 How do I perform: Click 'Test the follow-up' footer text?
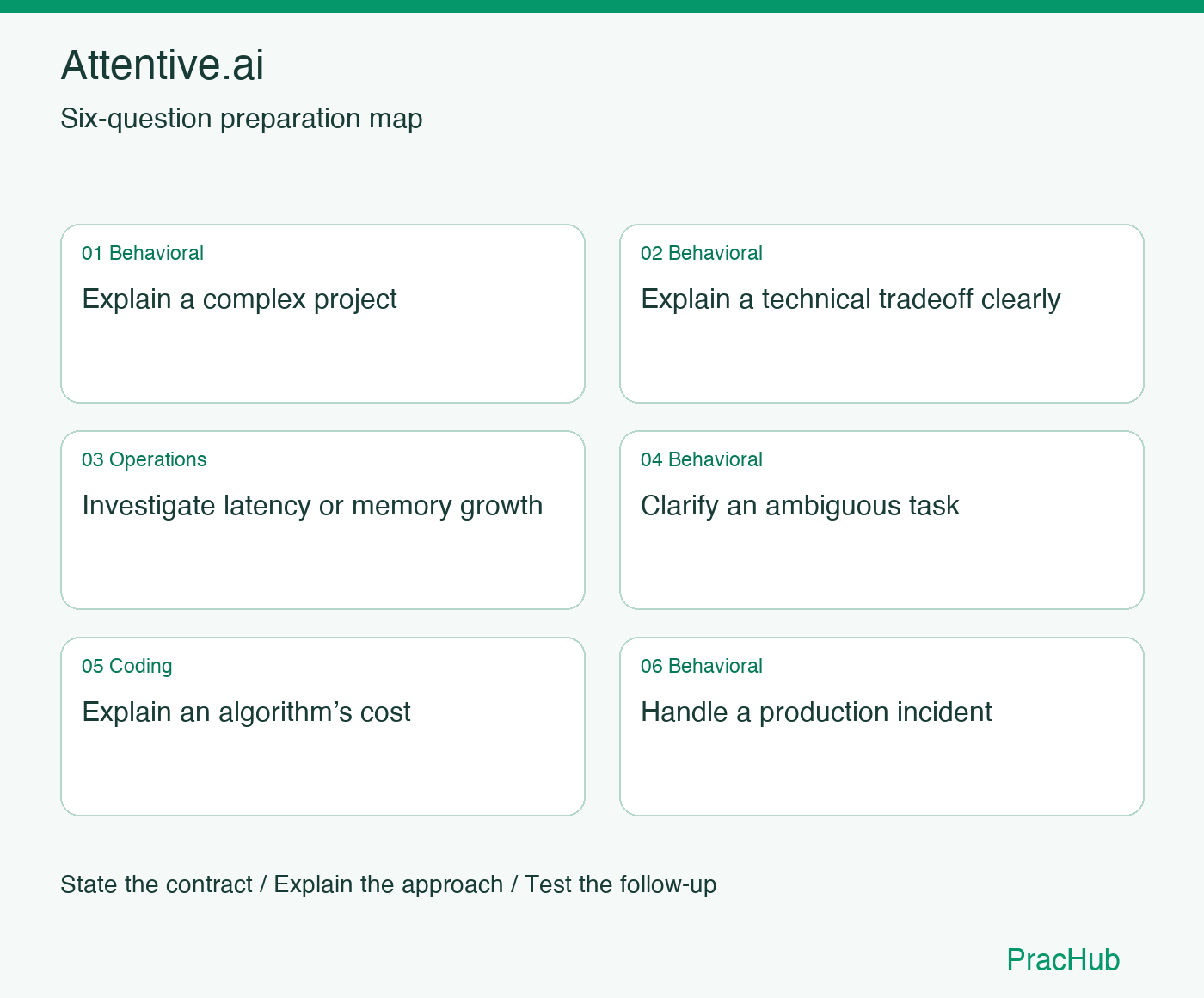(x=621, y=884)
